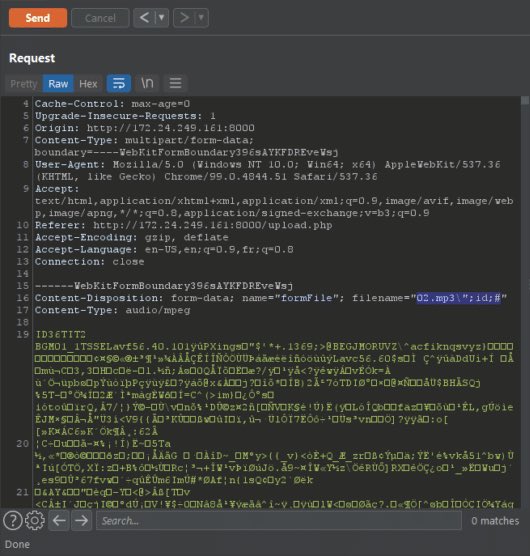Click the Accept-Encoding header line

[x=132, y=237]
